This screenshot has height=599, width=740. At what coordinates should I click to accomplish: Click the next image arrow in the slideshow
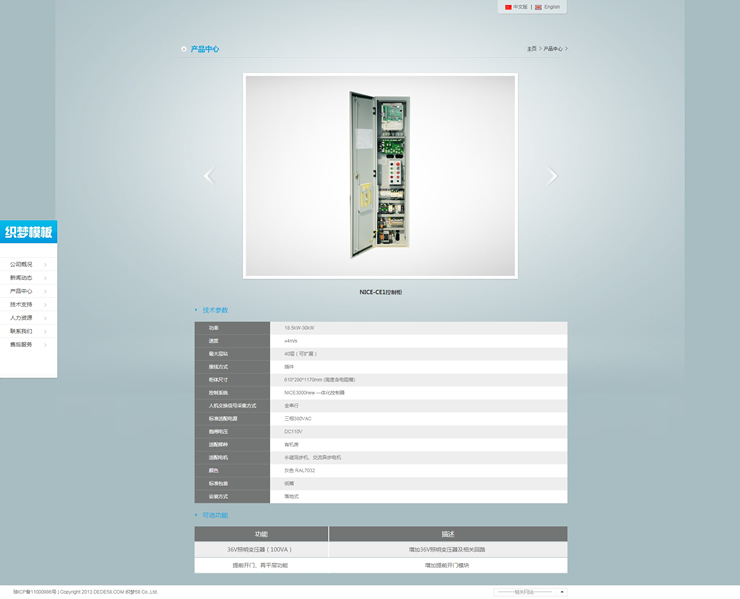[x=552, y=176]
